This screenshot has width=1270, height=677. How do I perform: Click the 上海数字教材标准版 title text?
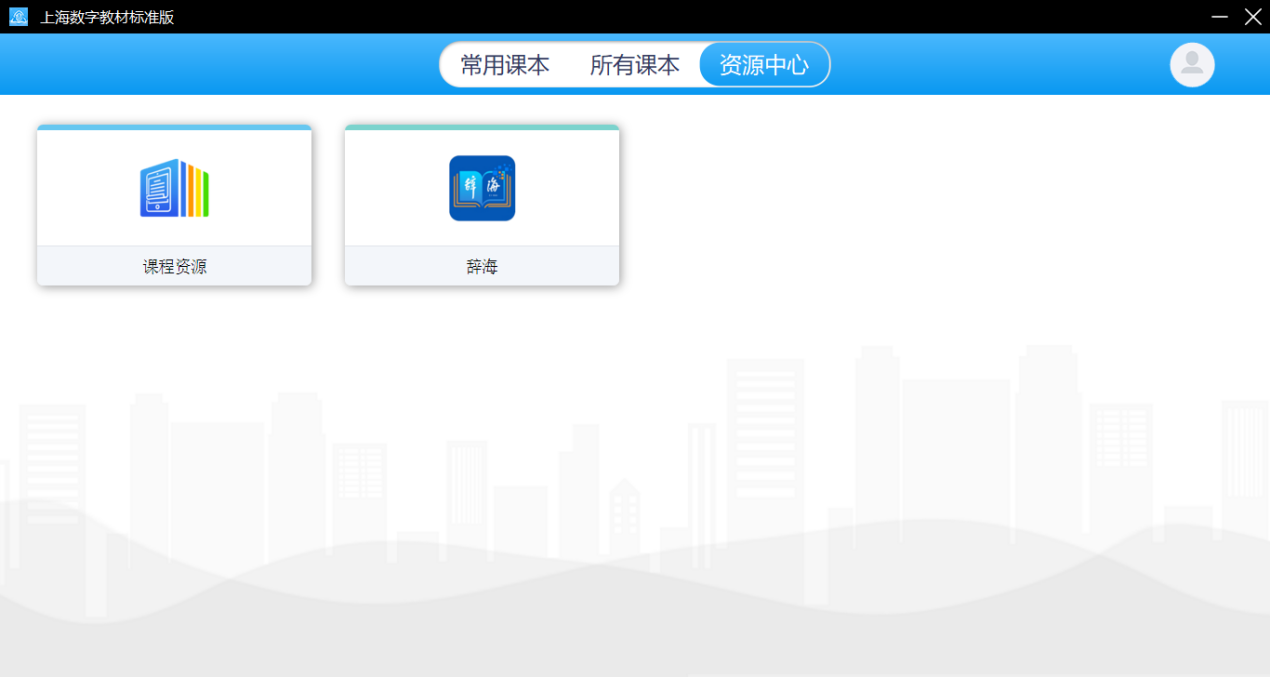pos(107,17)
